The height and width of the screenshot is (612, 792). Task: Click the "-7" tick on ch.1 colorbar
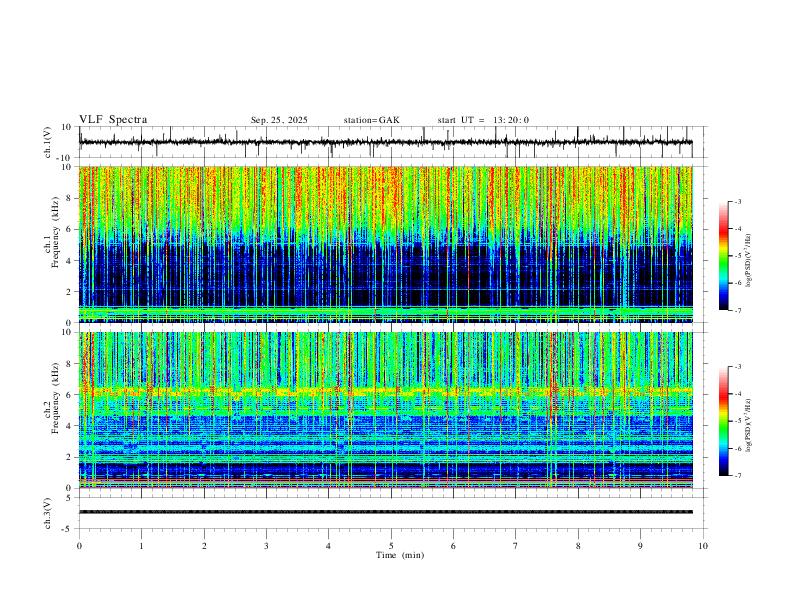(x=737, y=310)
